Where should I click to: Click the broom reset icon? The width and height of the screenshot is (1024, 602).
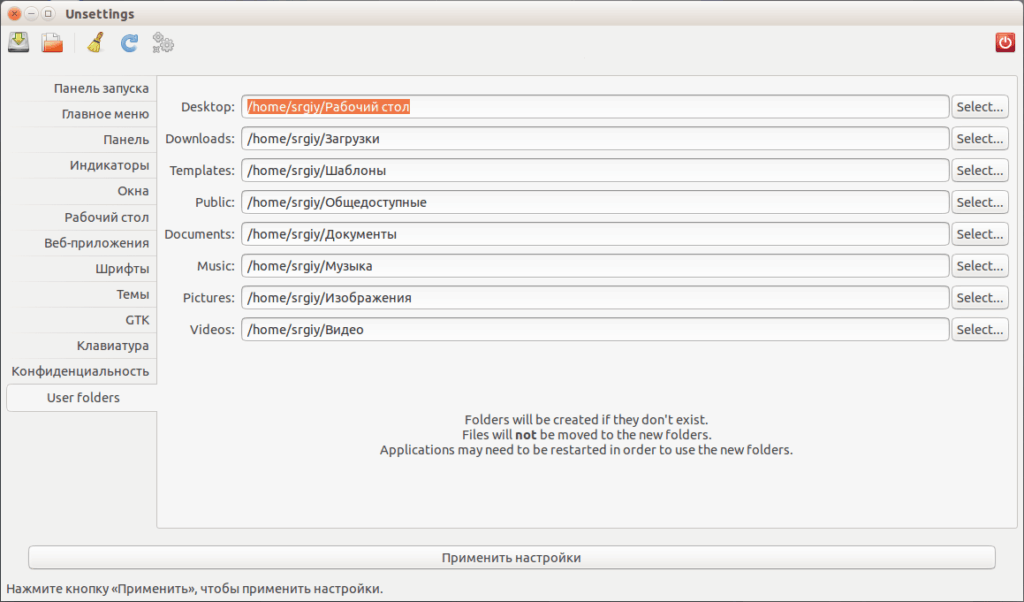point(96,43)
